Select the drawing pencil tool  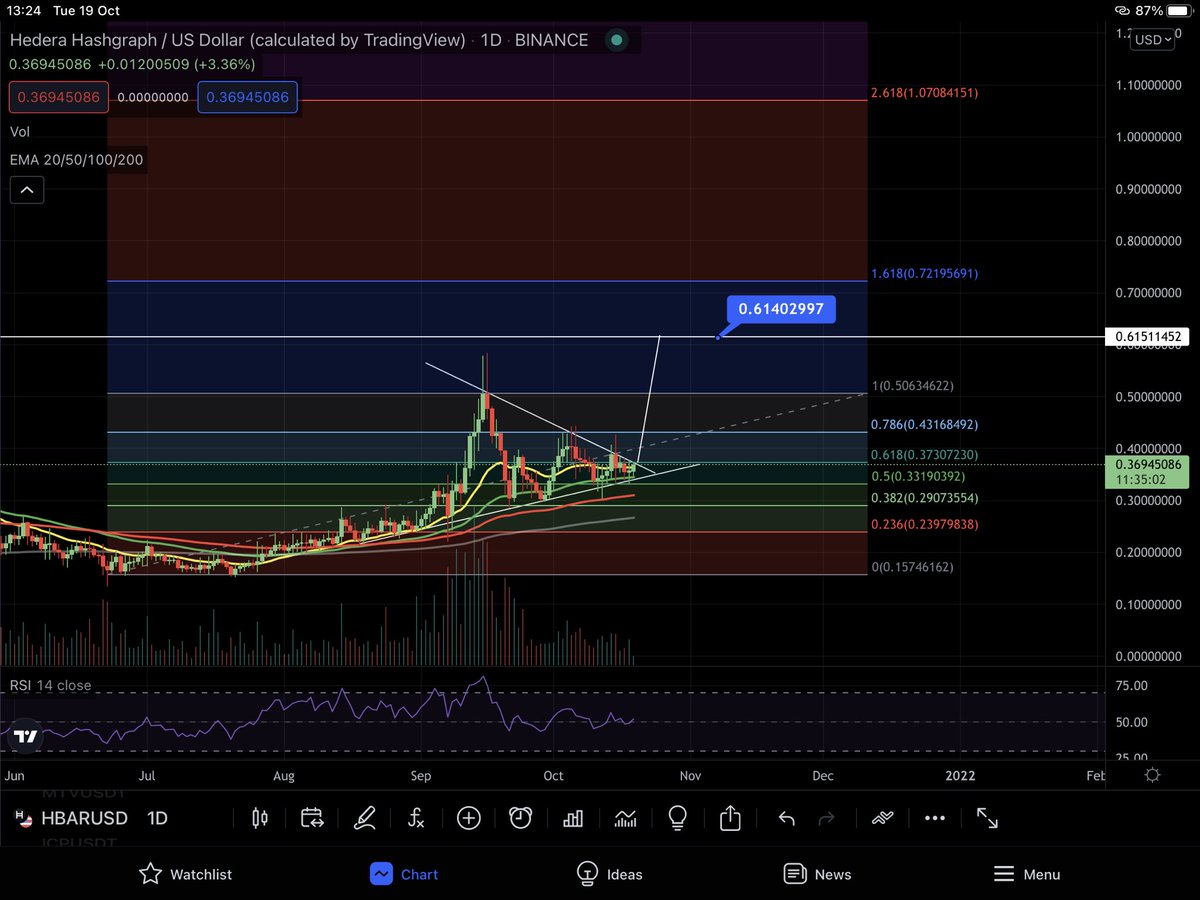click(x=364, y=818)
